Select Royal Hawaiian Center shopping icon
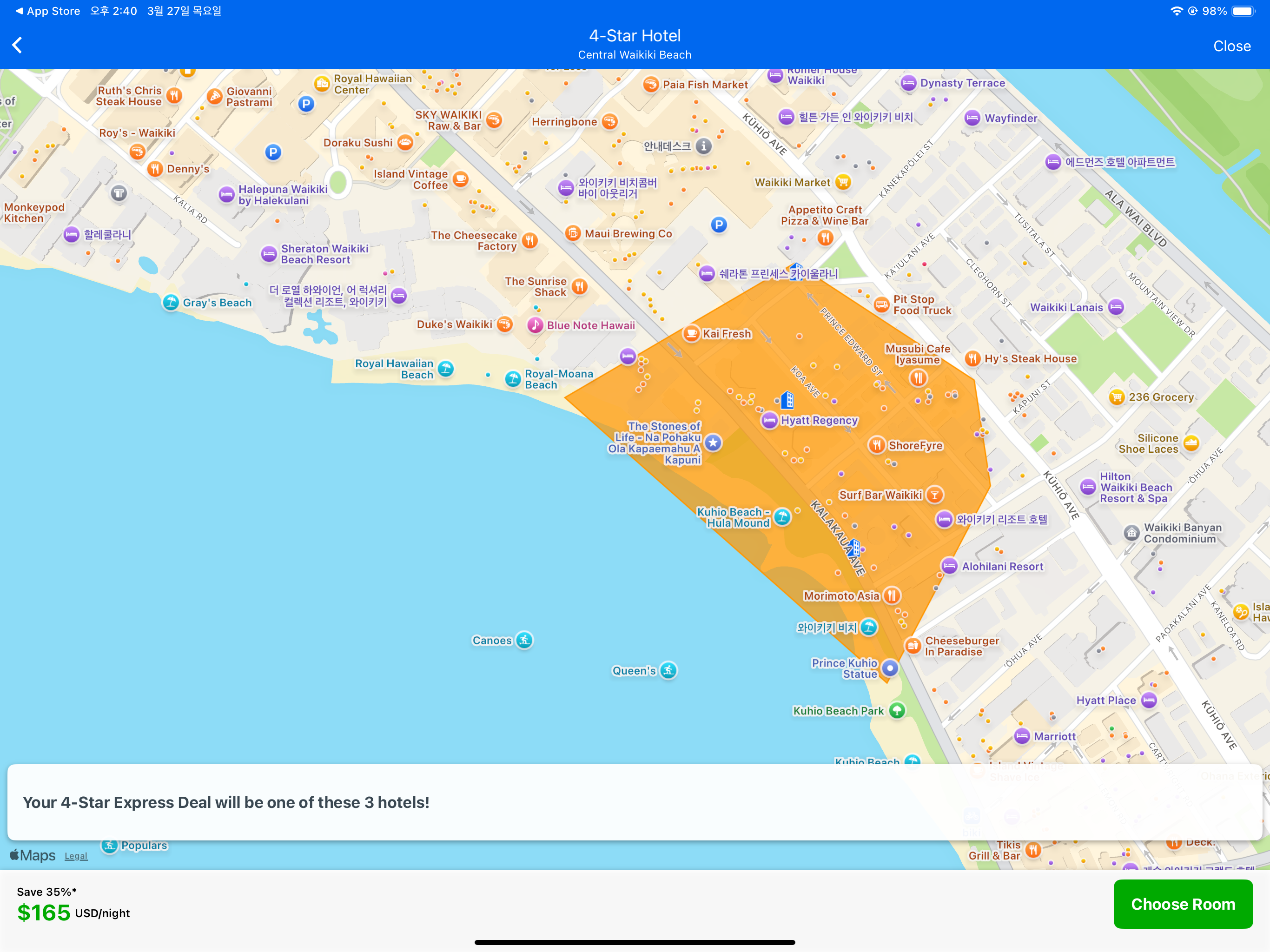The height and width of the screenshot is (952, 1270). 322,84
